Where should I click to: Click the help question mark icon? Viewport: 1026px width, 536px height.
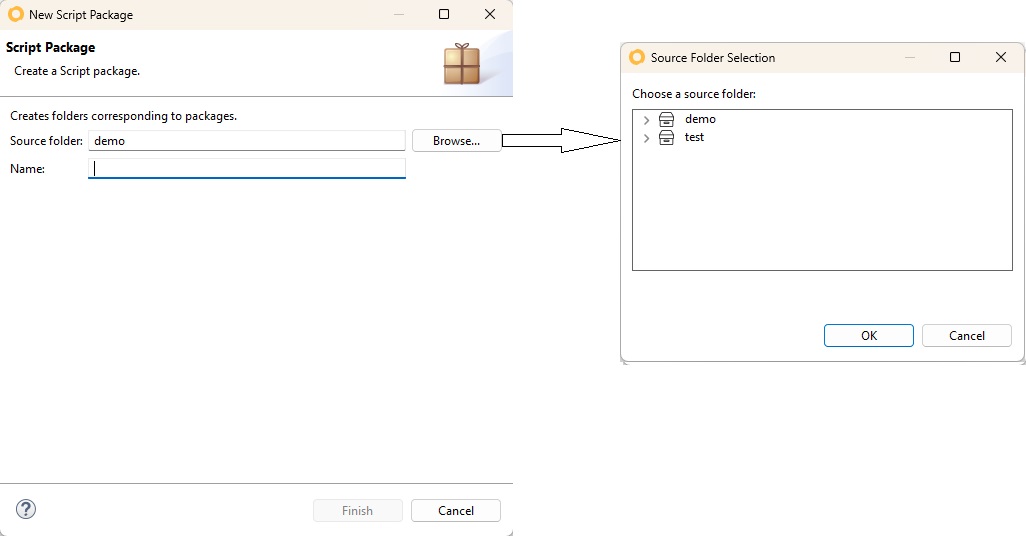pos(27,509)
